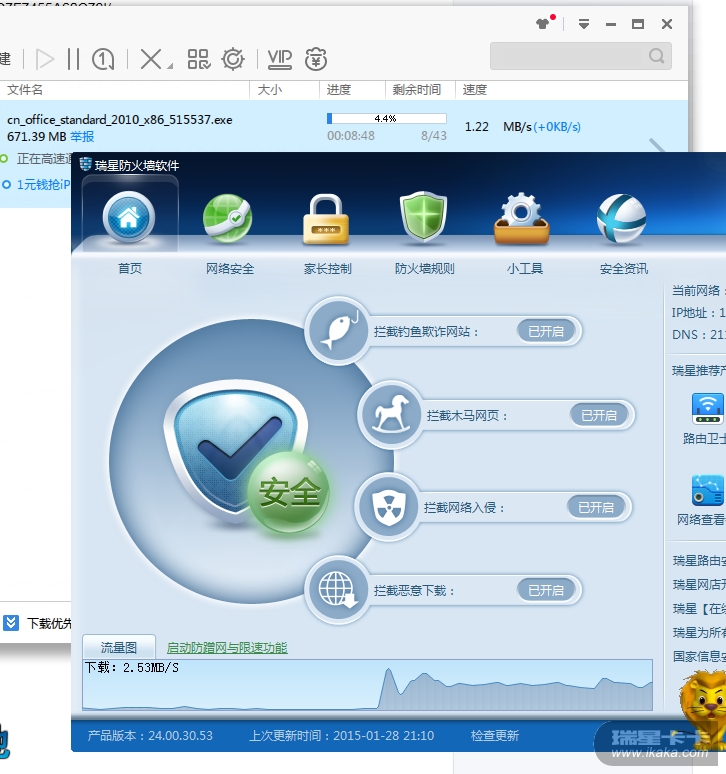
Task: Toggle 拦截恶意下载 已开启 switch
Action: pyautogui.click(x=546, y=590)
